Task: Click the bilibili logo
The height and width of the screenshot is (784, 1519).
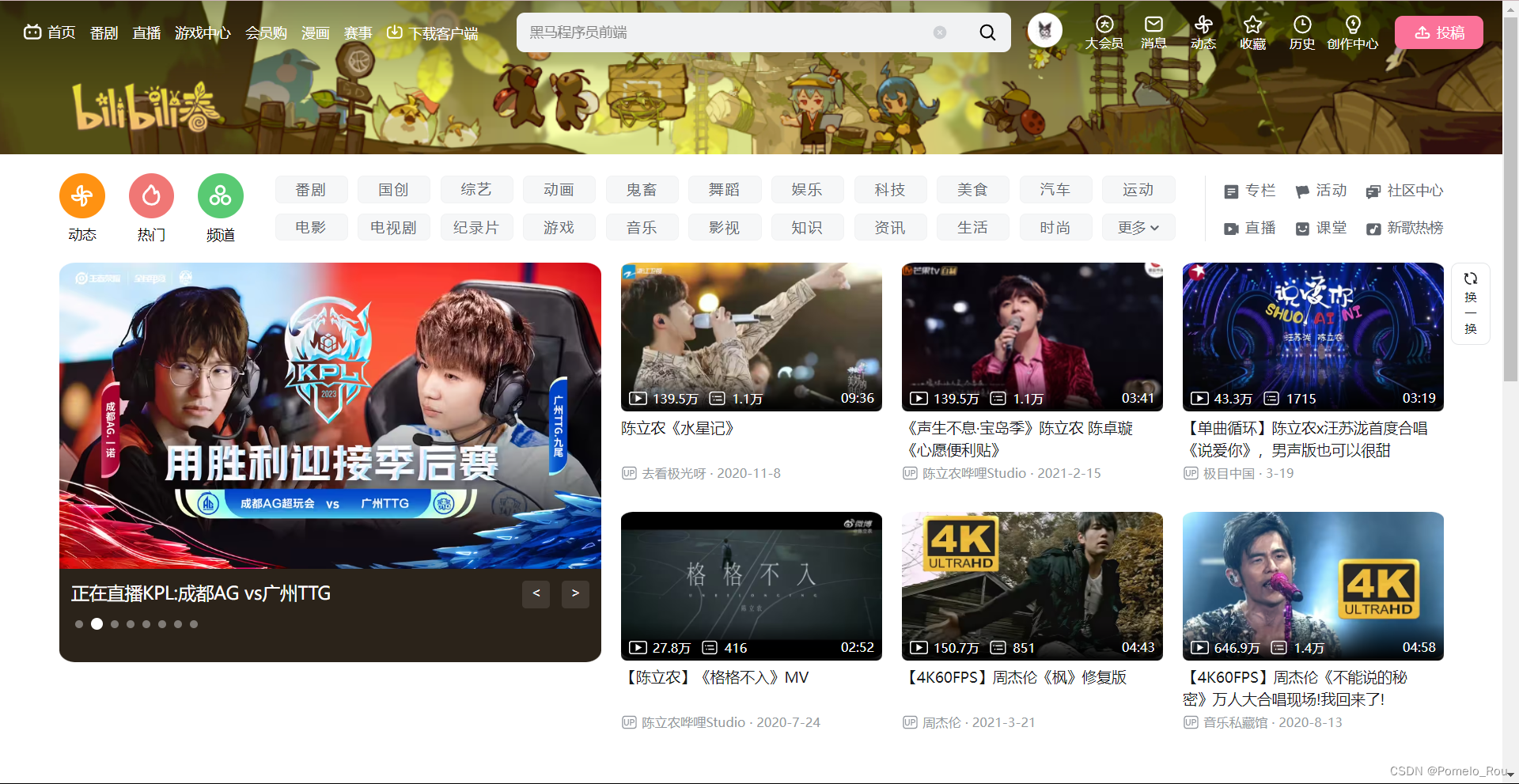Action: tap(146, 107)
